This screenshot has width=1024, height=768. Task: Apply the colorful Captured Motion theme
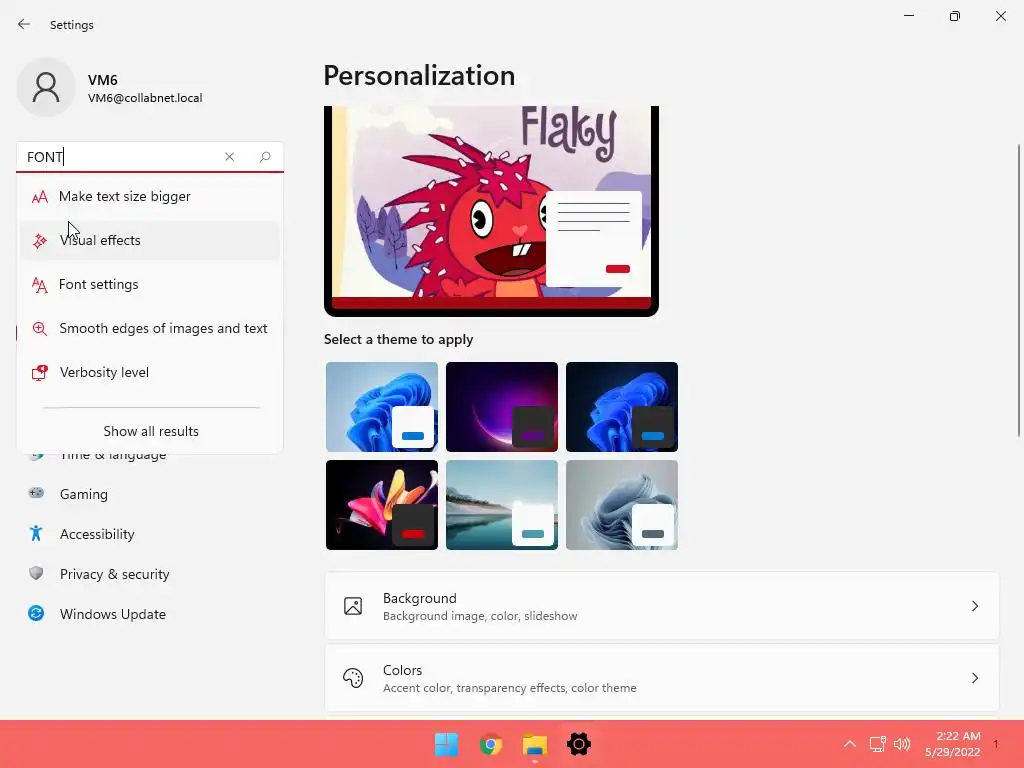[x=382, y=505]
